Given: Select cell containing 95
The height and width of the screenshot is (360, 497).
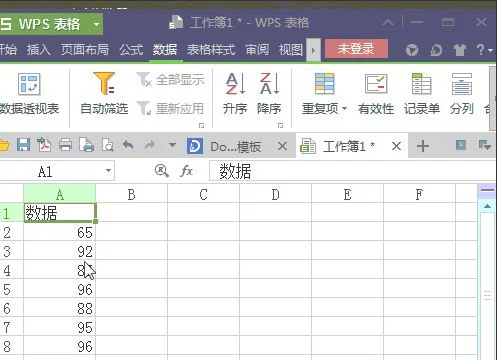Looking at the screenshot, I should [x=60, y=327].
